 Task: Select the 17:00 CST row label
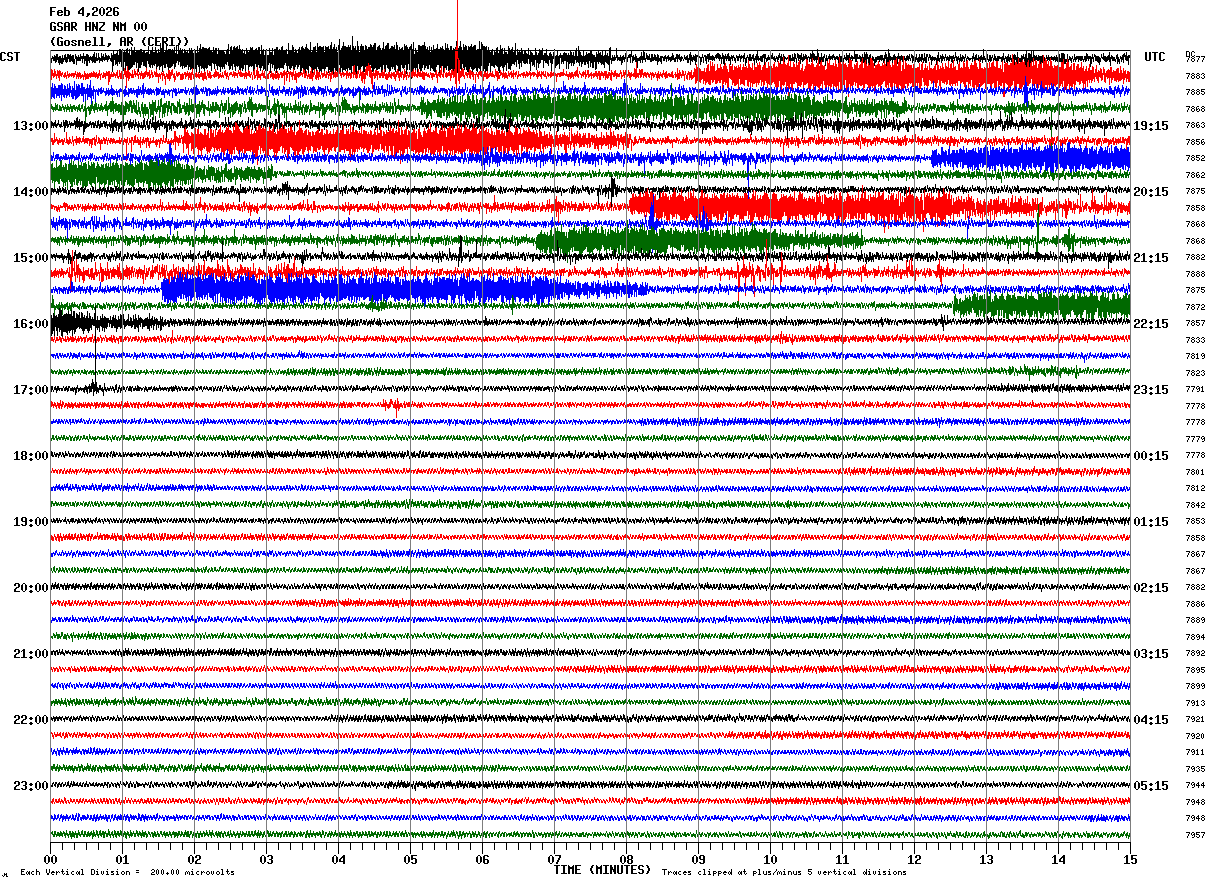(31, 390)
